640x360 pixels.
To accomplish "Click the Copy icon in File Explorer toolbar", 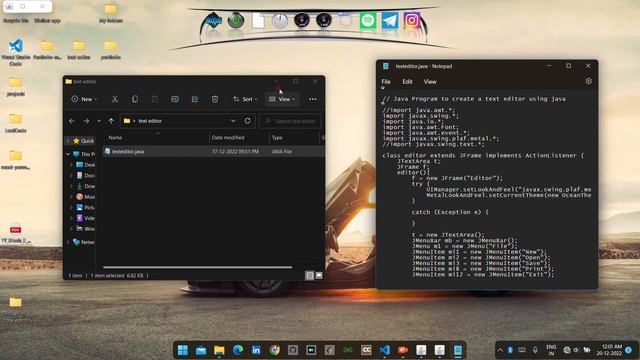I will click(x=135, y=99).
